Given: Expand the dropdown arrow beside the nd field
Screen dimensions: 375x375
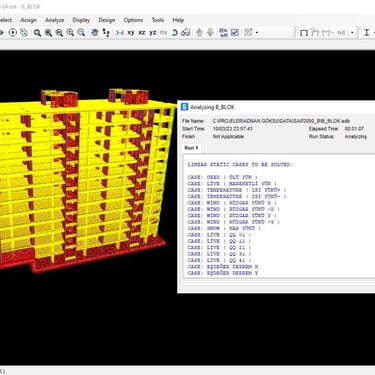Looking at the screenshot, I should (x=352, y=33).
